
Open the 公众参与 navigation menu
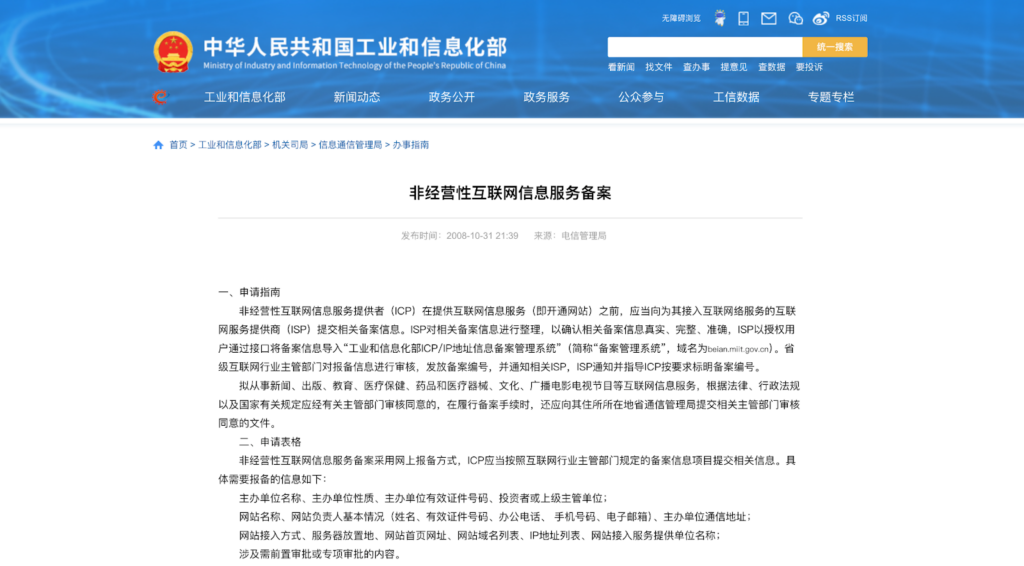click(641, 97)
